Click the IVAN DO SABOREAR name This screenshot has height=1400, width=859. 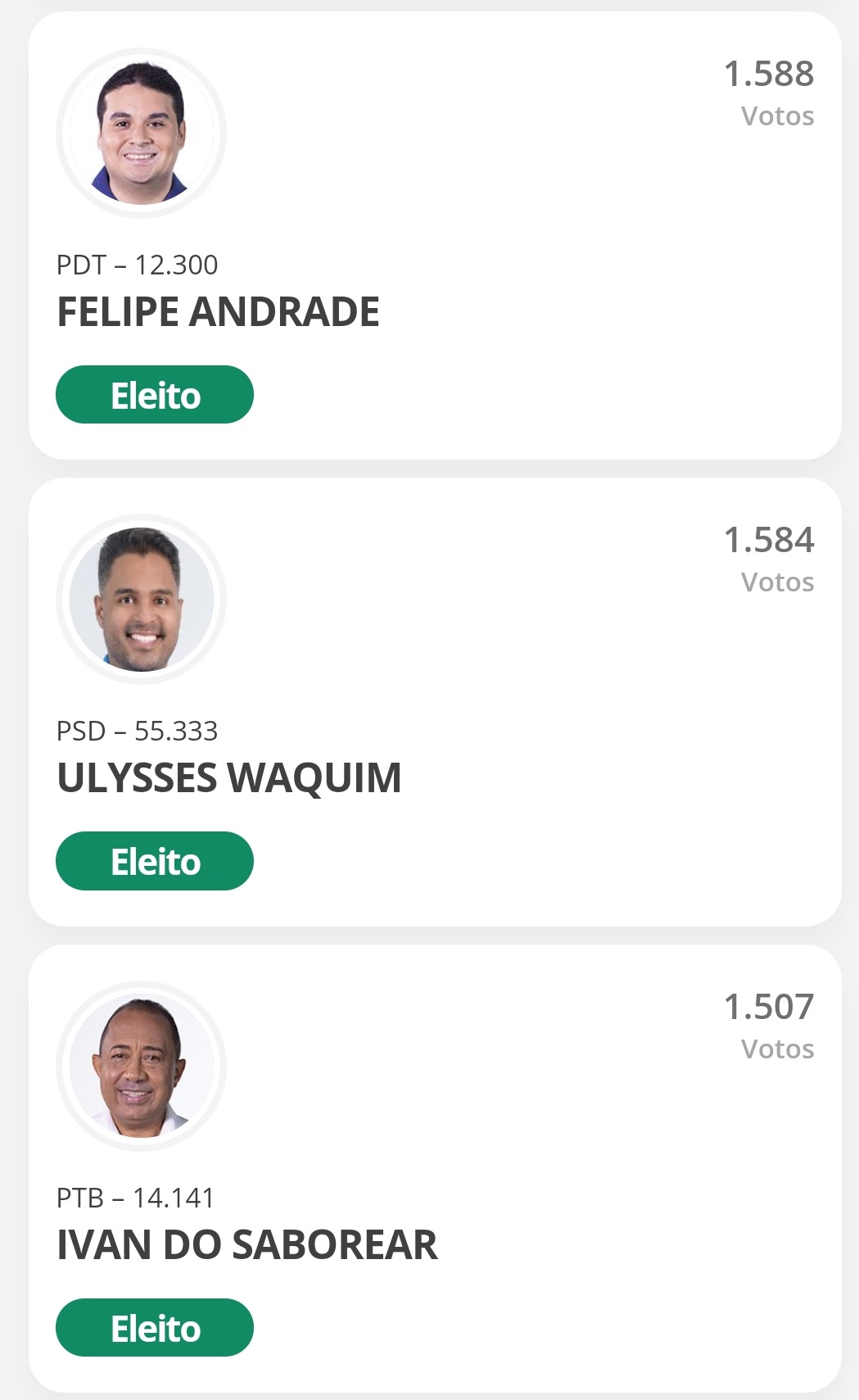coord(247,1245)
